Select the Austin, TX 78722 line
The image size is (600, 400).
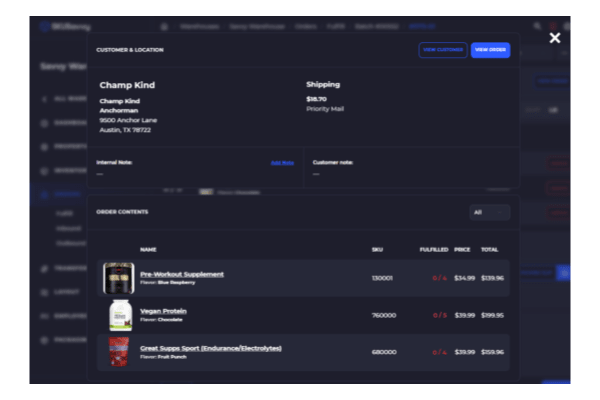pos(125,130)
